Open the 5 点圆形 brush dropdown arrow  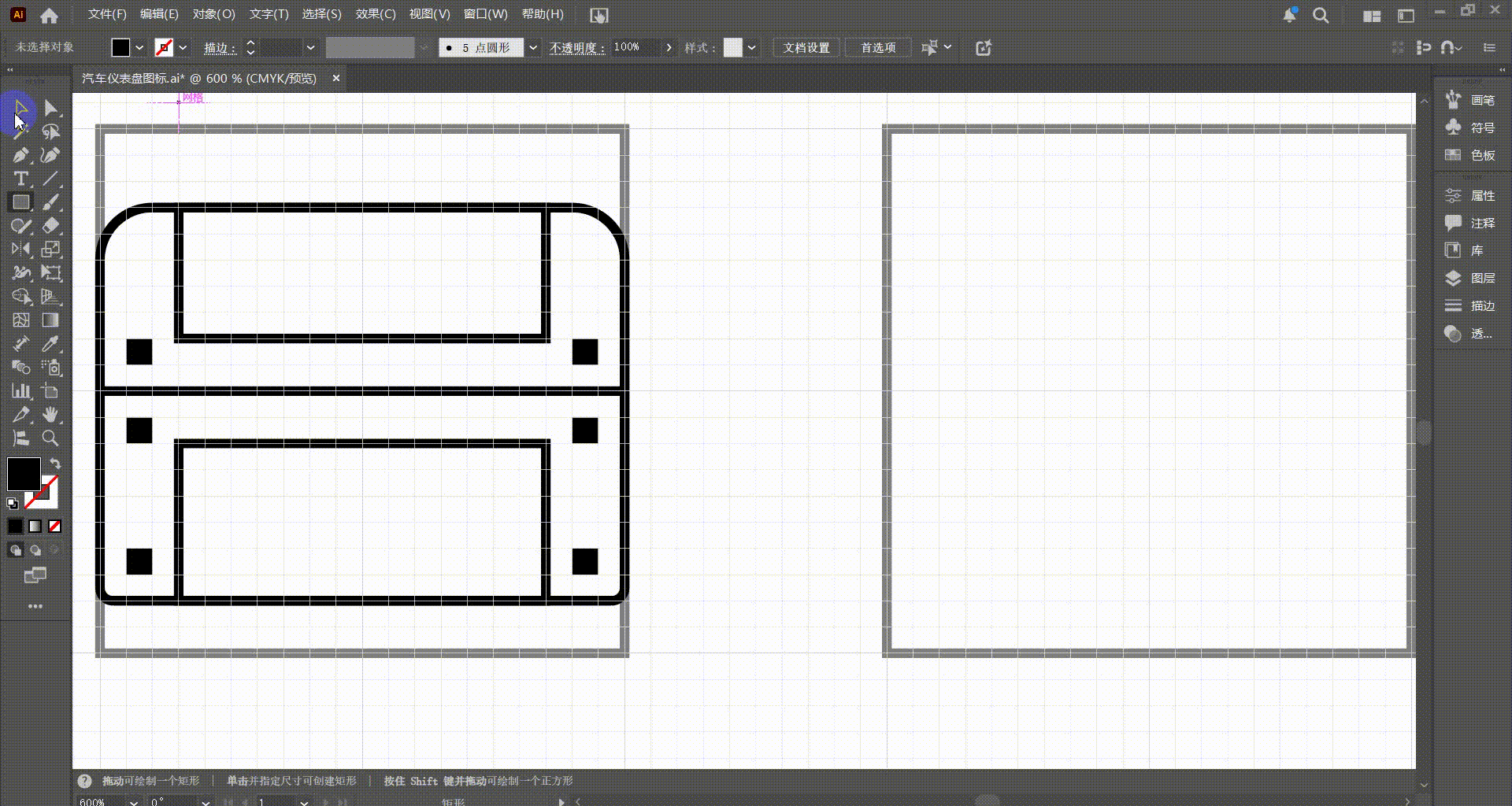coord(533,48)
